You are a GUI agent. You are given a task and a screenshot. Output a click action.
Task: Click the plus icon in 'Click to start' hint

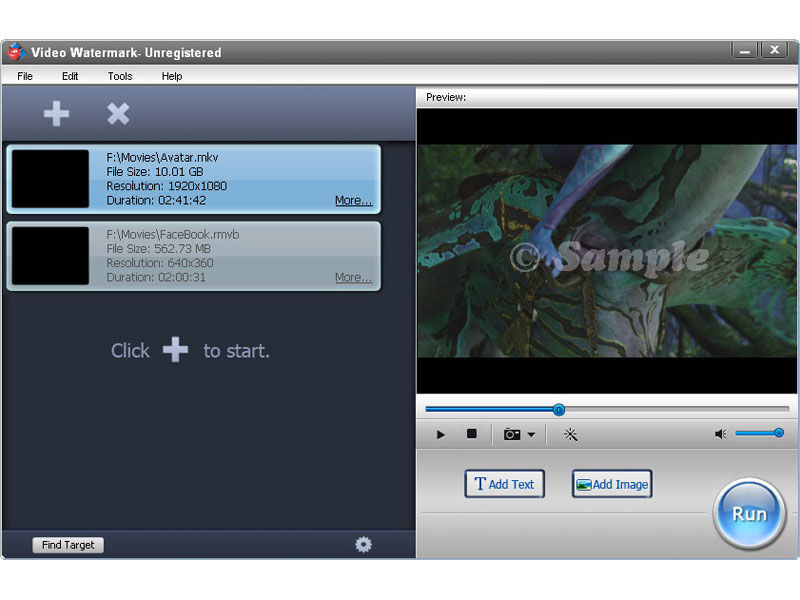click(175, 349)
